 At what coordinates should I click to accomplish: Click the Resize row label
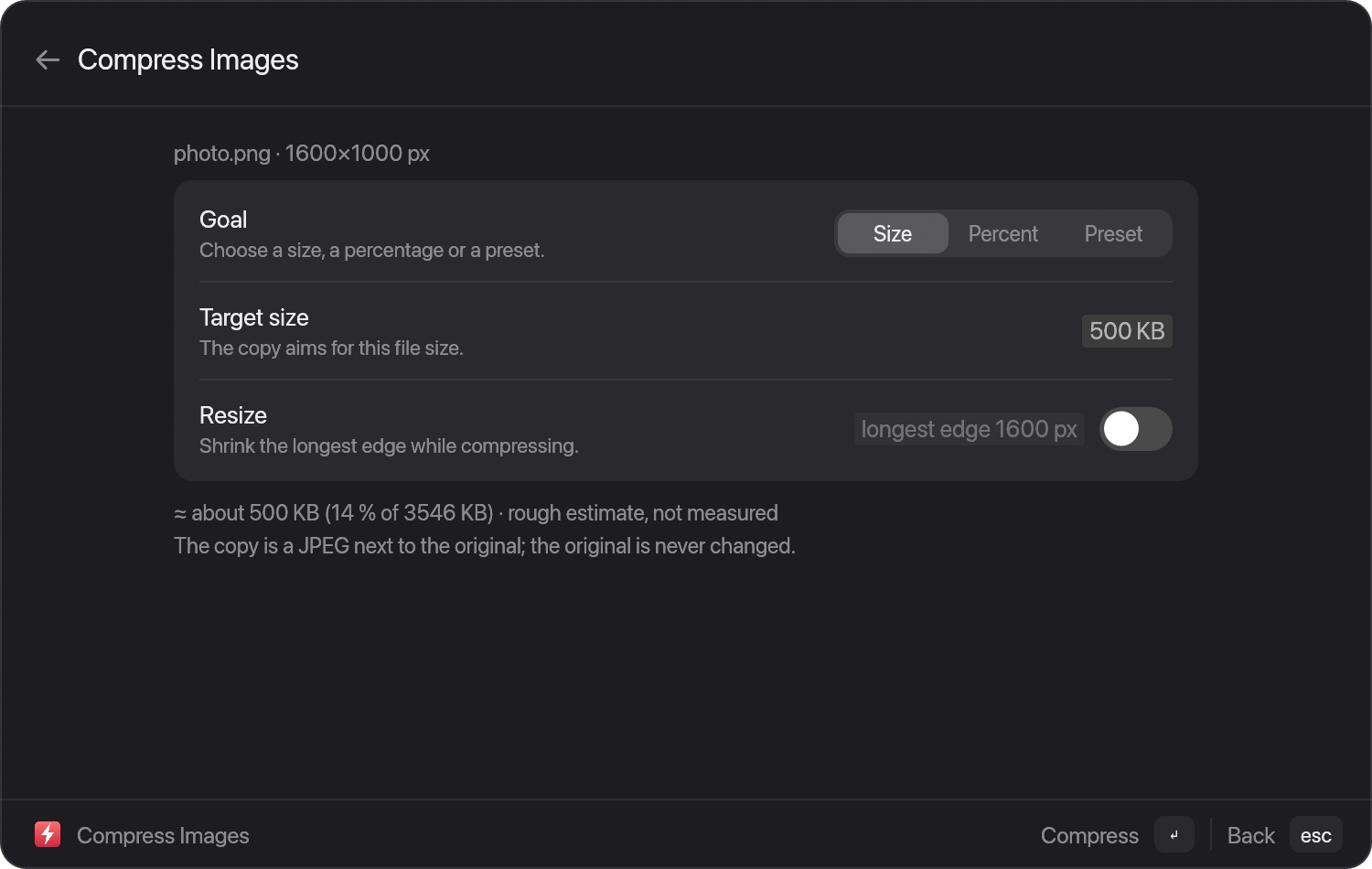[x=233, y=415]
